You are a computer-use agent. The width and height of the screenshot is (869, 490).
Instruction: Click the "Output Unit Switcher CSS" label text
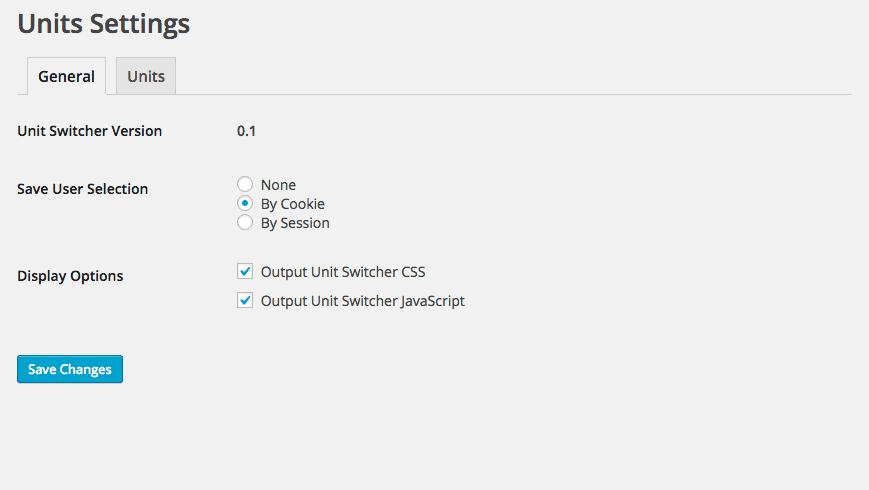[x=343, y=271]
